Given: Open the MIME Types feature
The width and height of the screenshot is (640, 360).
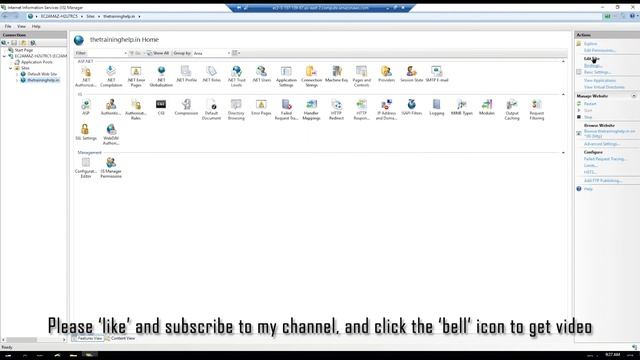Looking at the screenshot, I should point(462,107).
